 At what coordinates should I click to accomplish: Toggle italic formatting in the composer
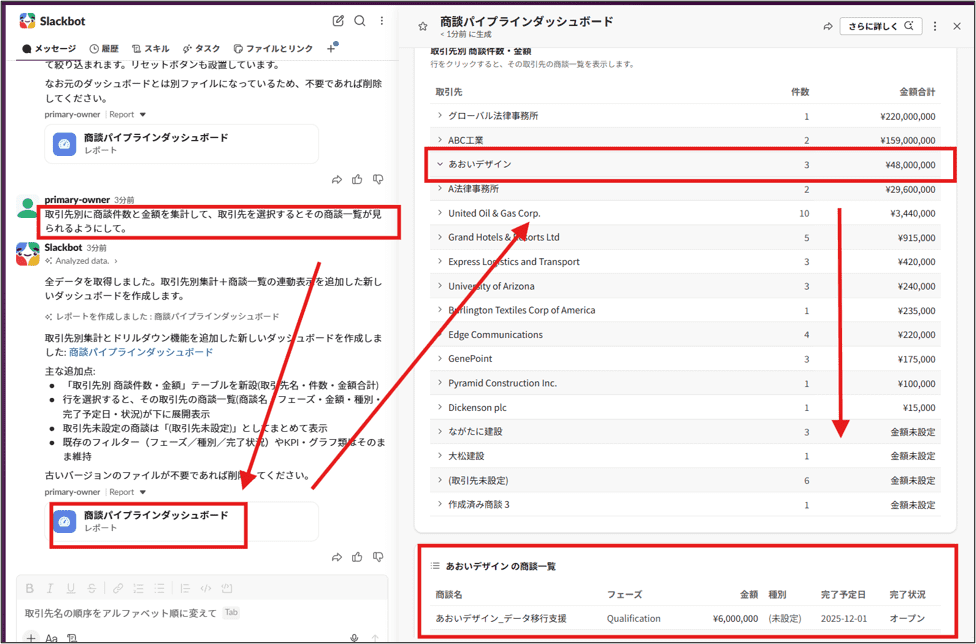click(50, 588)
